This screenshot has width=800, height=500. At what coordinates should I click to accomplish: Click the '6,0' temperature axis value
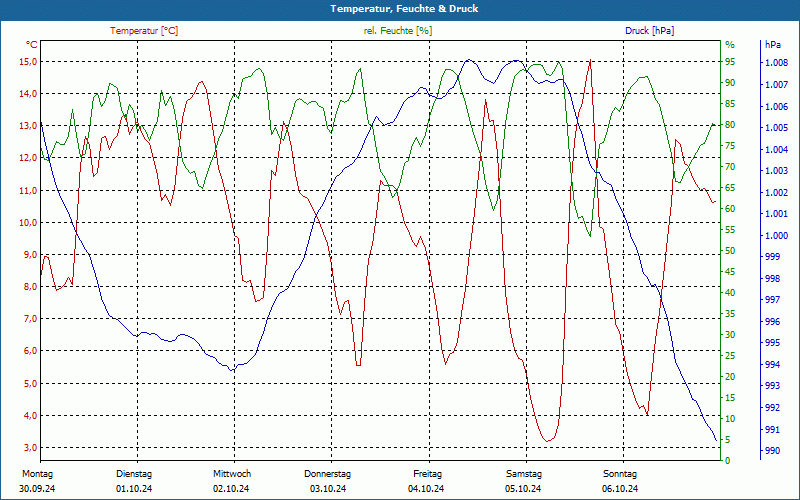pos(30,351)
